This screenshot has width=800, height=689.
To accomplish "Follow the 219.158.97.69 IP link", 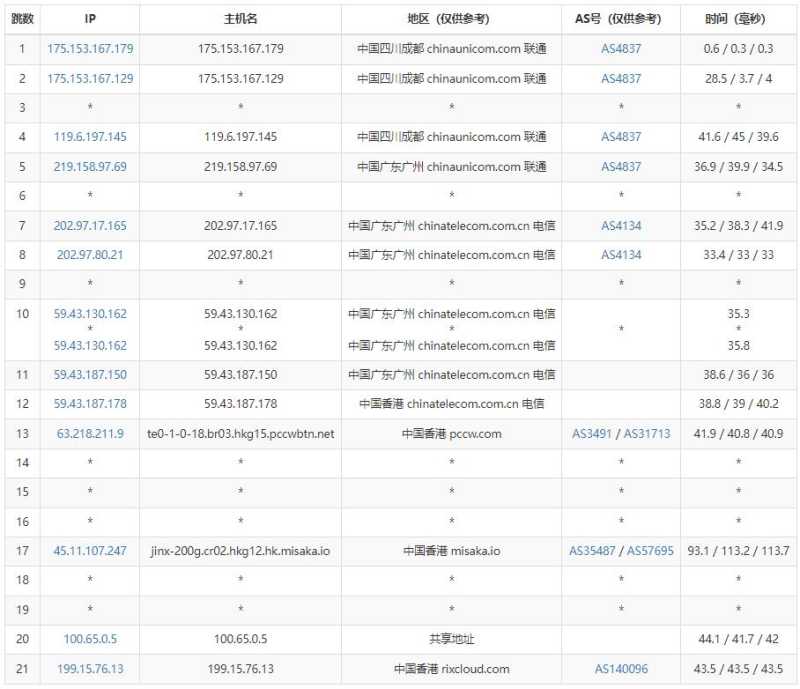I will coord(90,167).
